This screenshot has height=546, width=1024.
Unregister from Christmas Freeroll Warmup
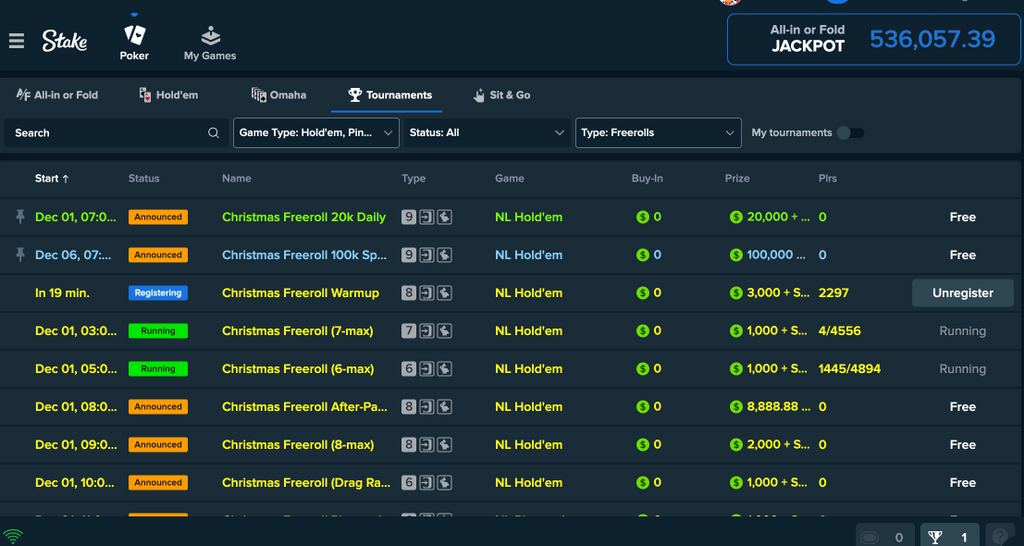tap(962, 293)
